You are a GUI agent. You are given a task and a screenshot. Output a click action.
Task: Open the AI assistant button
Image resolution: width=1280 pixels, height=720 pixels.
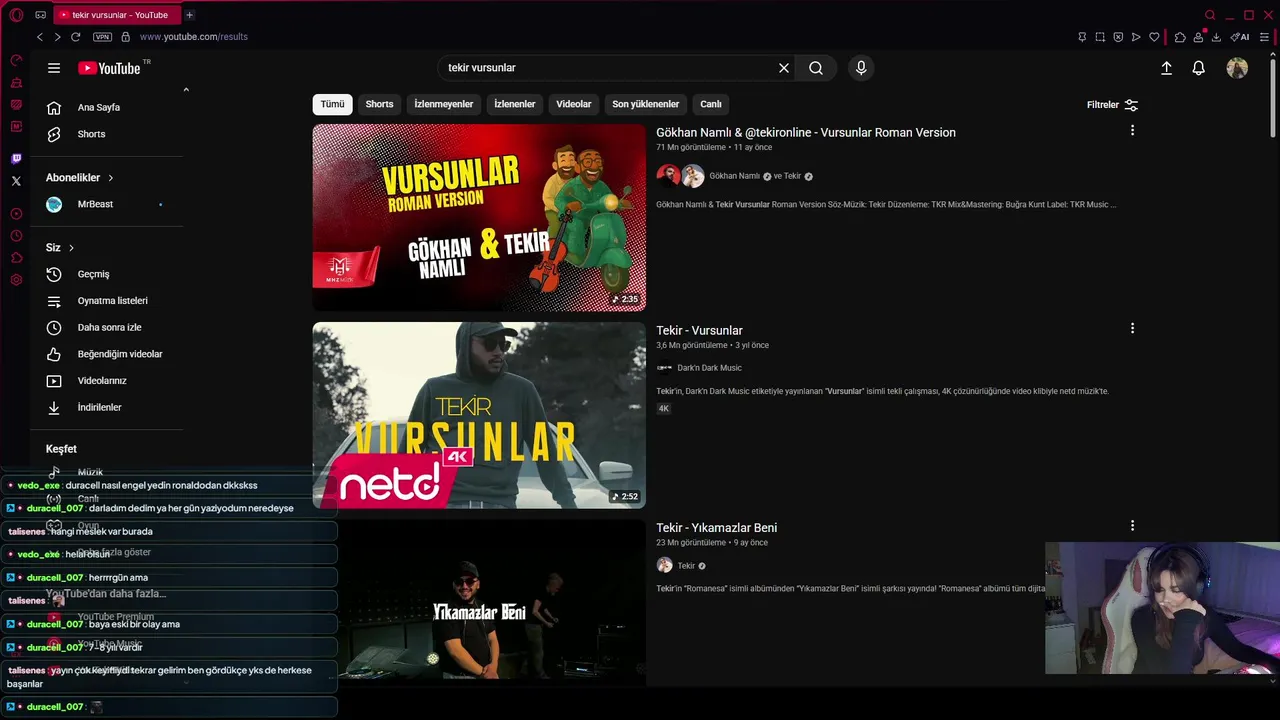click(1240, 37)
